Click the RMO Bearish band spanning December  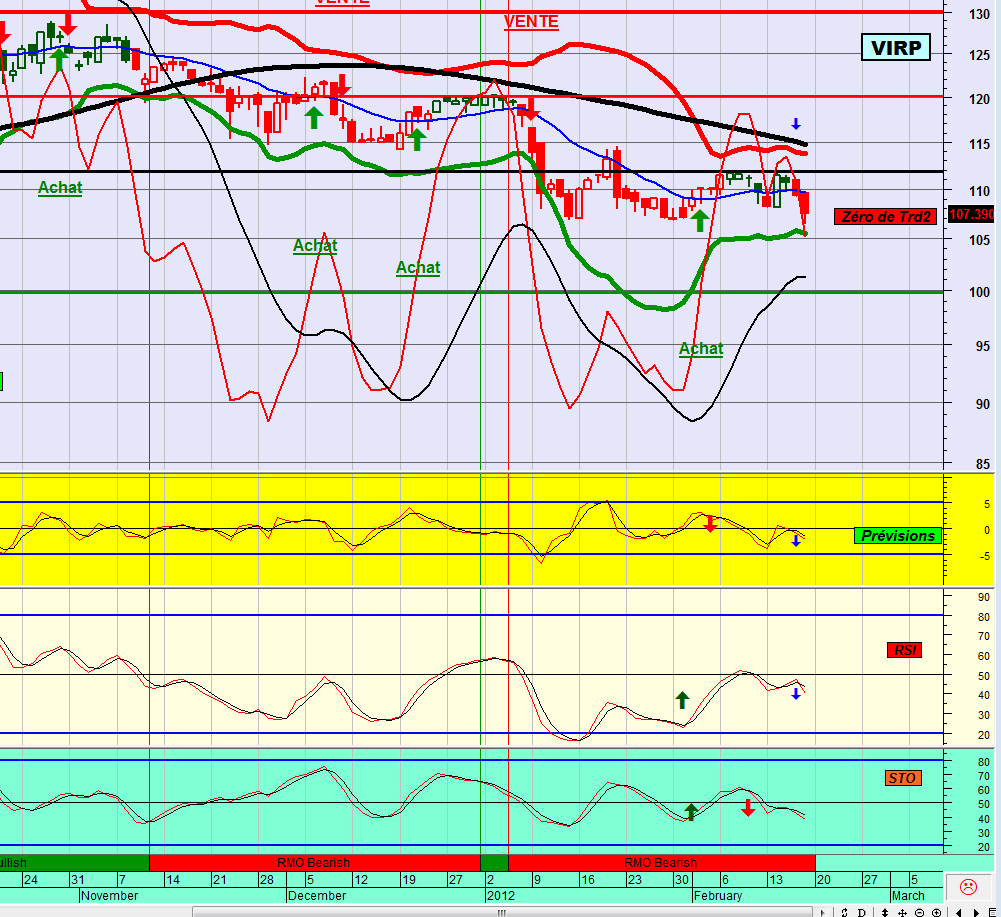[x=314, y=863]
